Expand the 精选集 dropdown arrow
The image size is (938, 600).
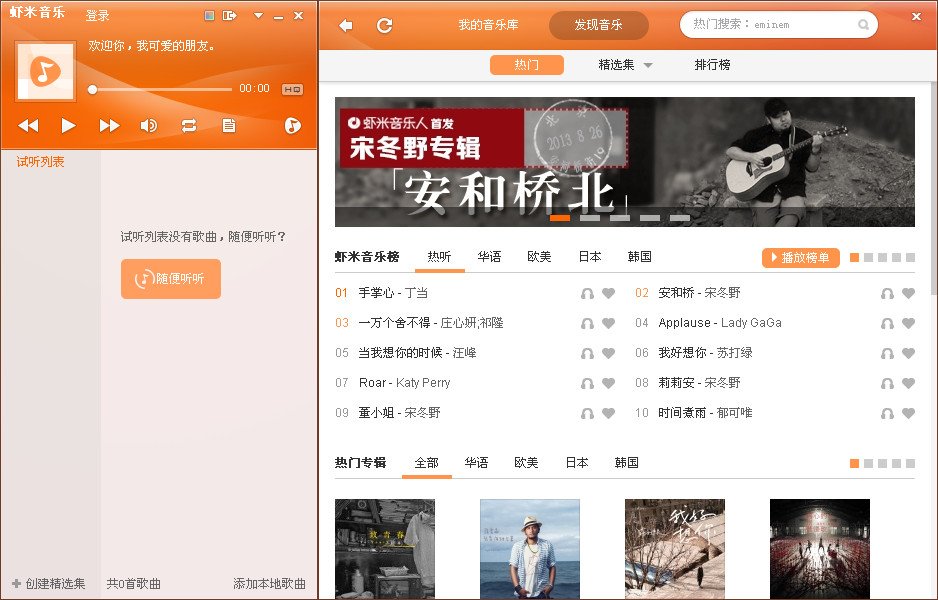[648, 65]
